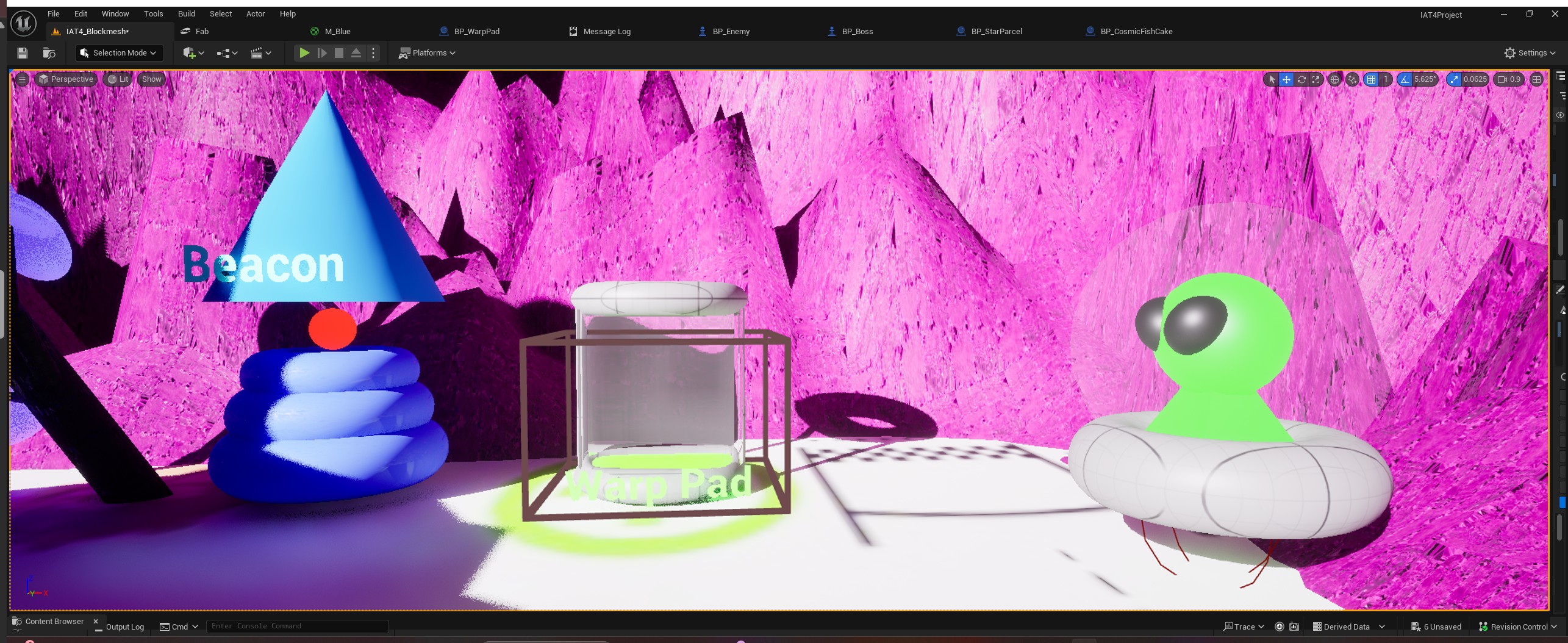Activate the Select objects tool in viewport
This screenshot has height=643, width=1568.
pos(1272,79)
